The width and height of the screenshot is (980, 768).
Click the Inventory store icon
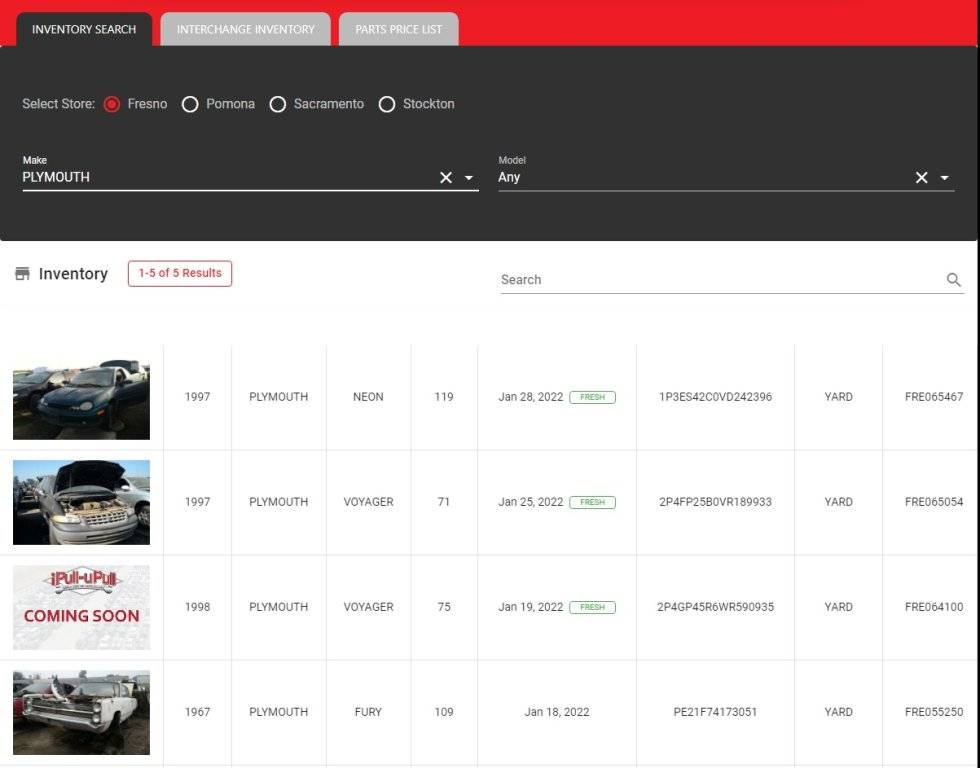tap(22, 274)
